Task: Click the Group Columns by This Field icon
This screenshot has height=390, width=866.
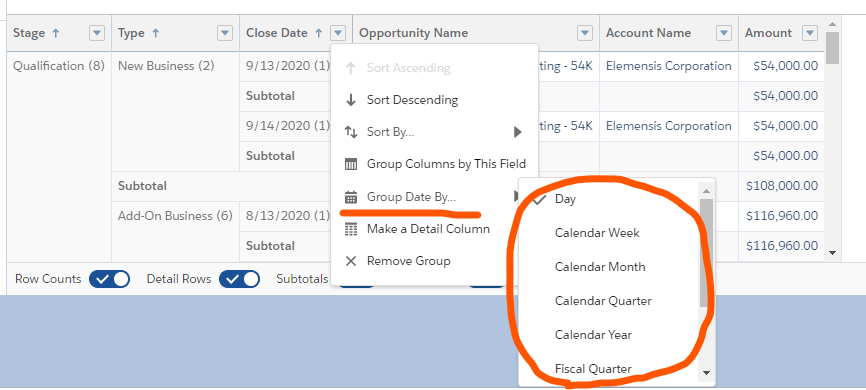Action: (x=351, y=164)
